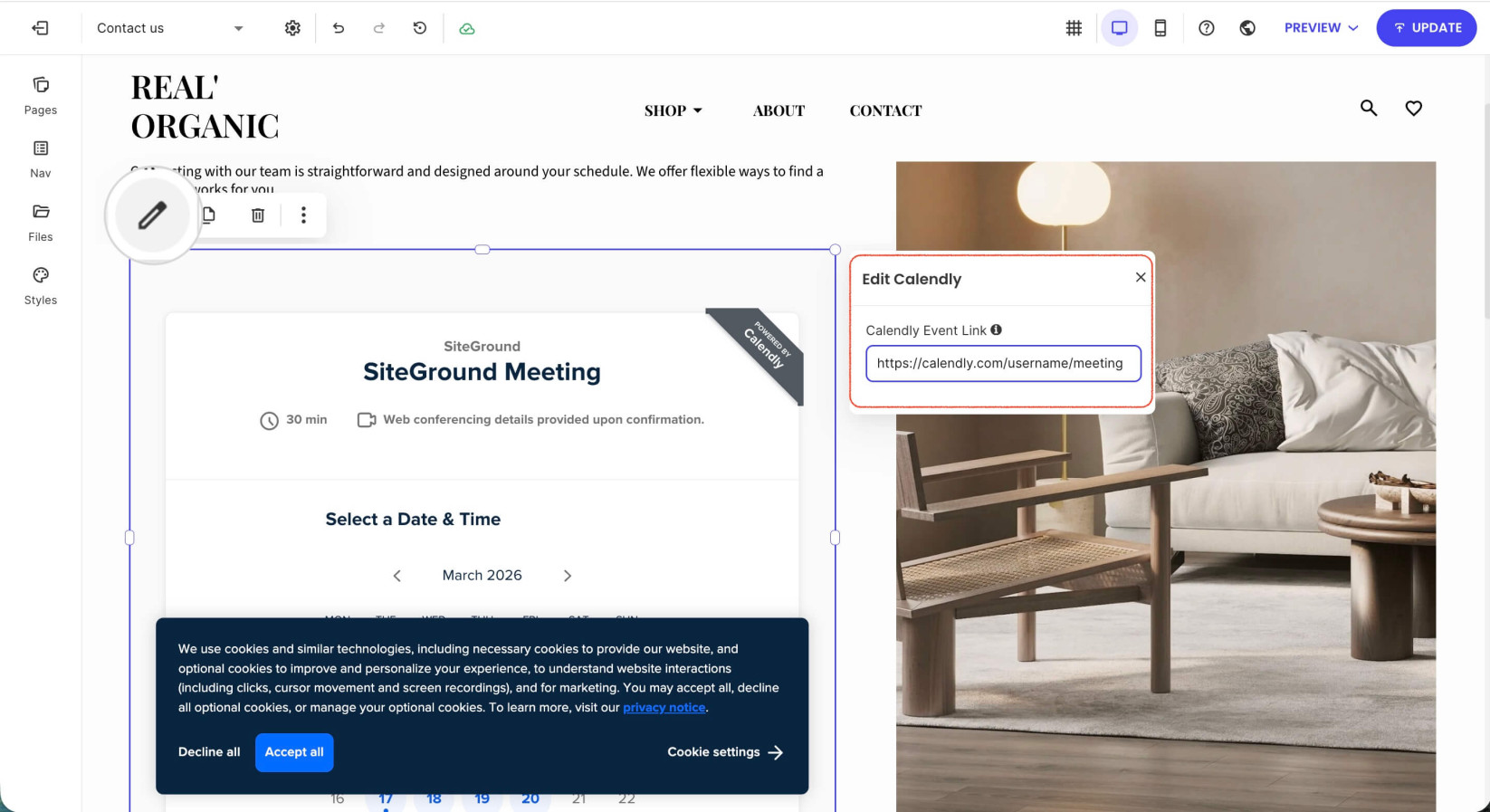Screen dimensions: 1490x812
Task: Switch to desktop view icon
Action: pyautogui.click(x=1120, y=28)
